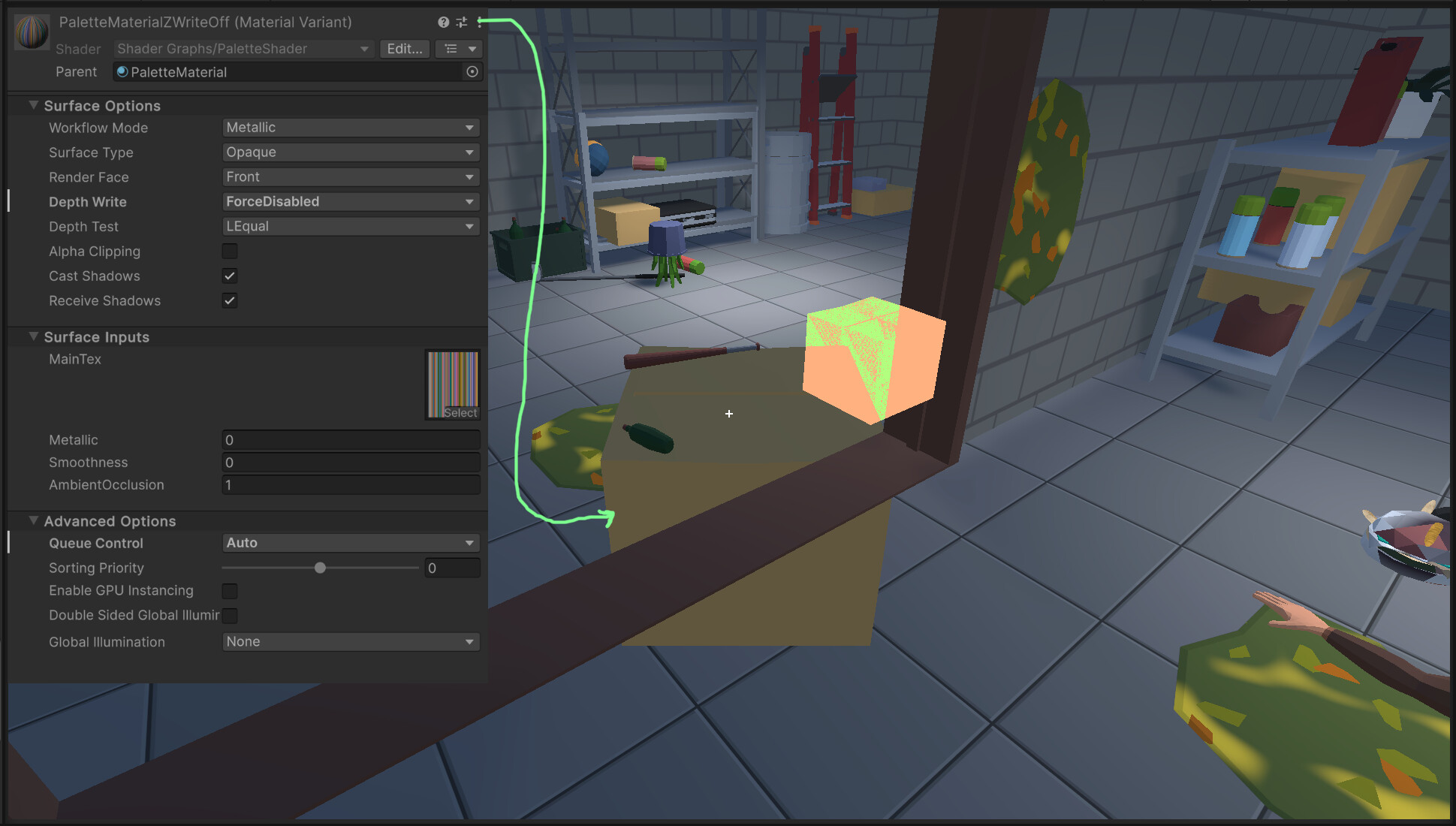Collapse the Advanced Options section
The height and width of the screenshot is (826, 1456).
[x=33, y=520]
